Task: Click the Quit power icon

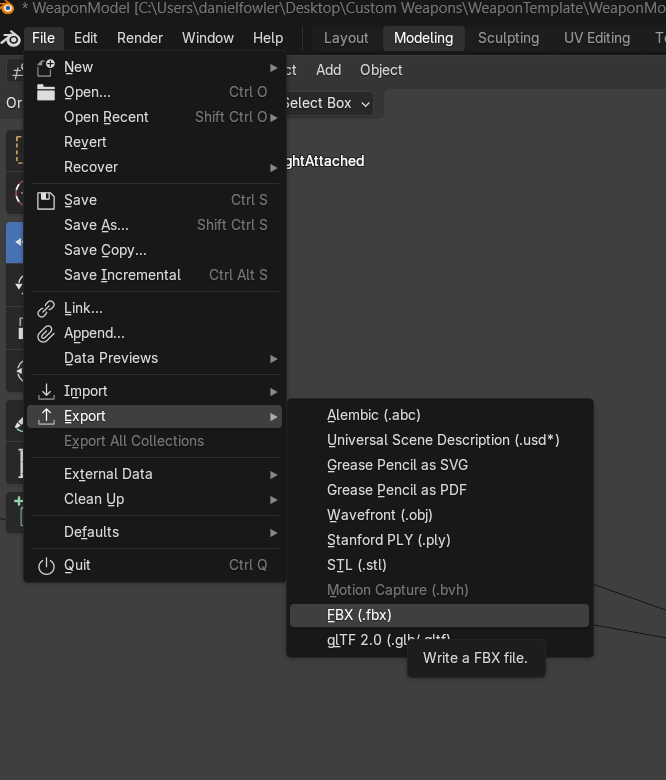Action: [46, 566]
